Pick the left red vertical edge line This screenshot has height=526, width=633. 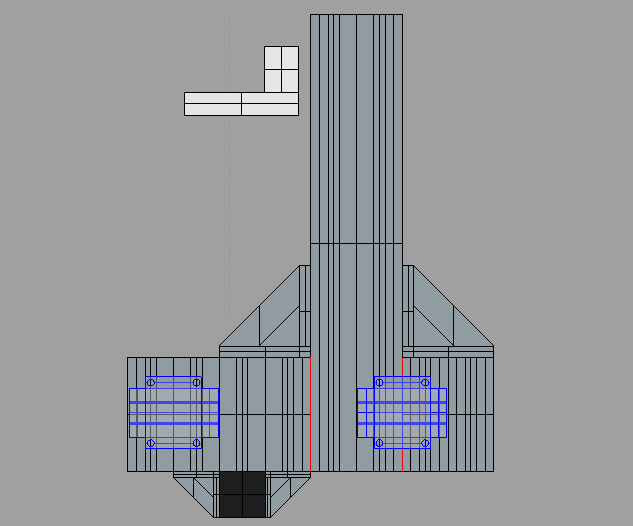tap(310, 412)
